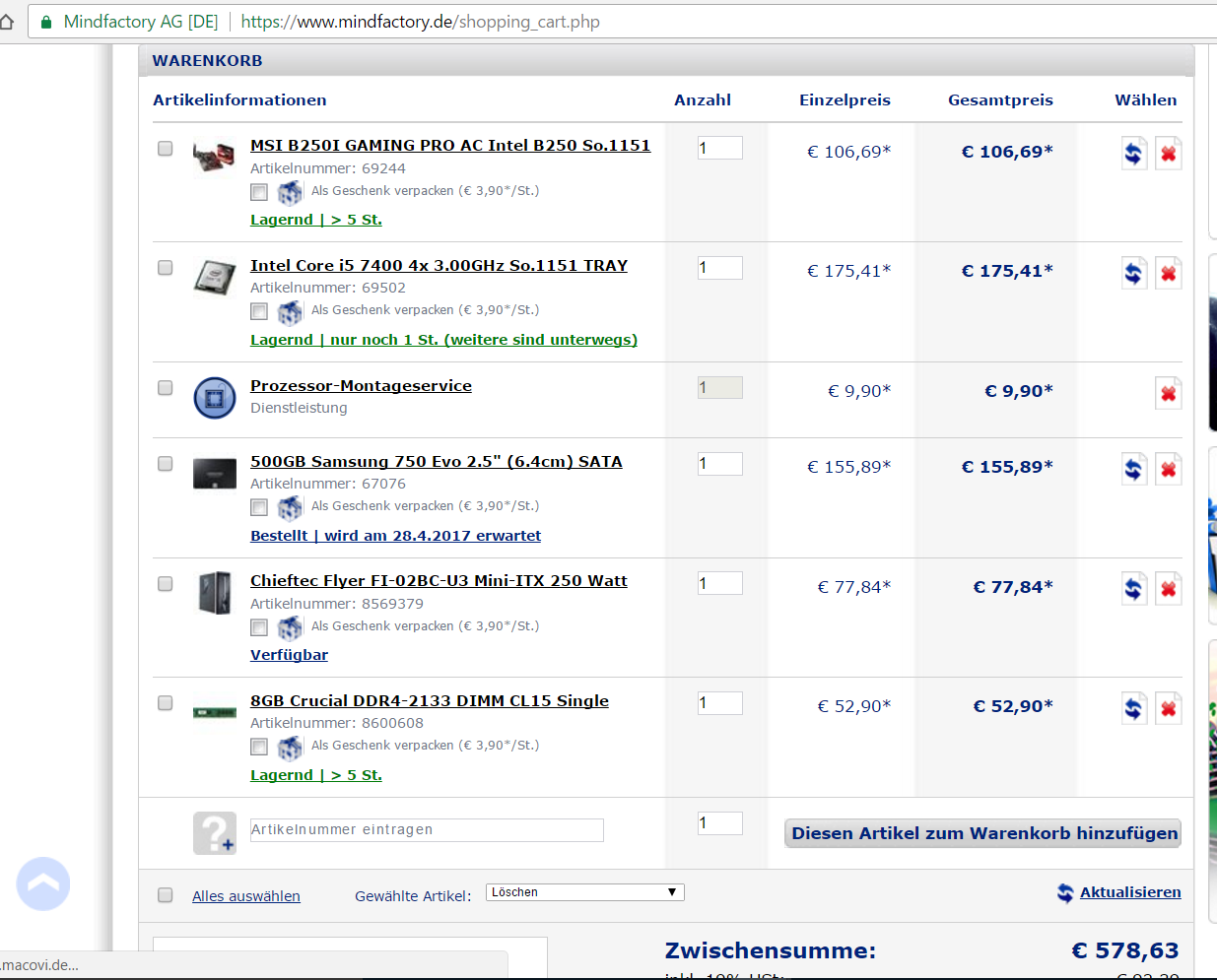Click quantity field for Samsung 750 Evo

(720, 463)
